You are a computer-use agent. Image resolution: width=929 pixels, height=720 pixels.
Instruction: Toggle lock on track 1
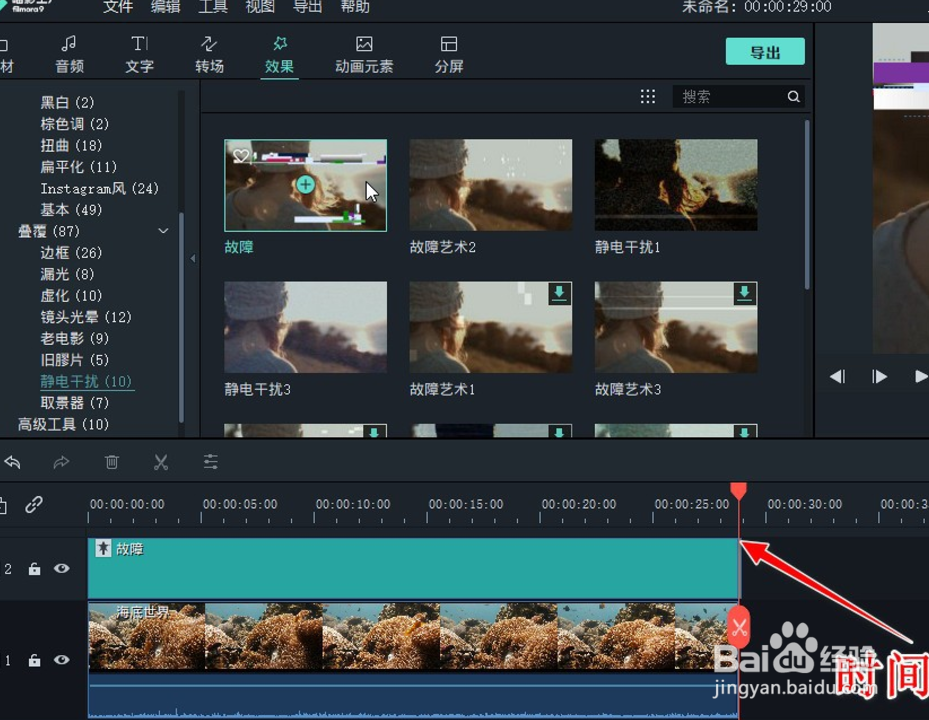34,660
